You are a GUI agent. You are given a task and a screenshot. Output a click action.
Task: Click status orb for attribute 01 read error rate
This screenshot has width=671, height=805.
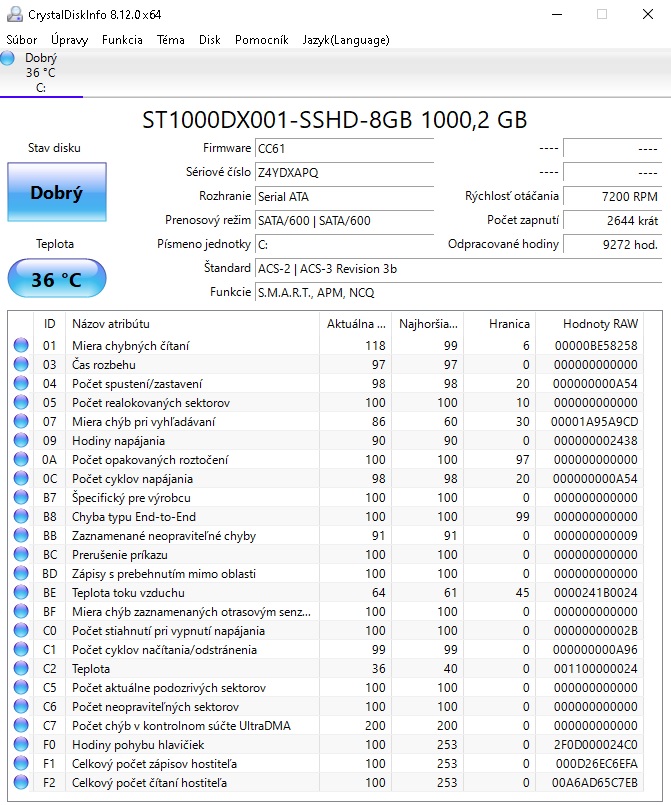click(21, 346)
